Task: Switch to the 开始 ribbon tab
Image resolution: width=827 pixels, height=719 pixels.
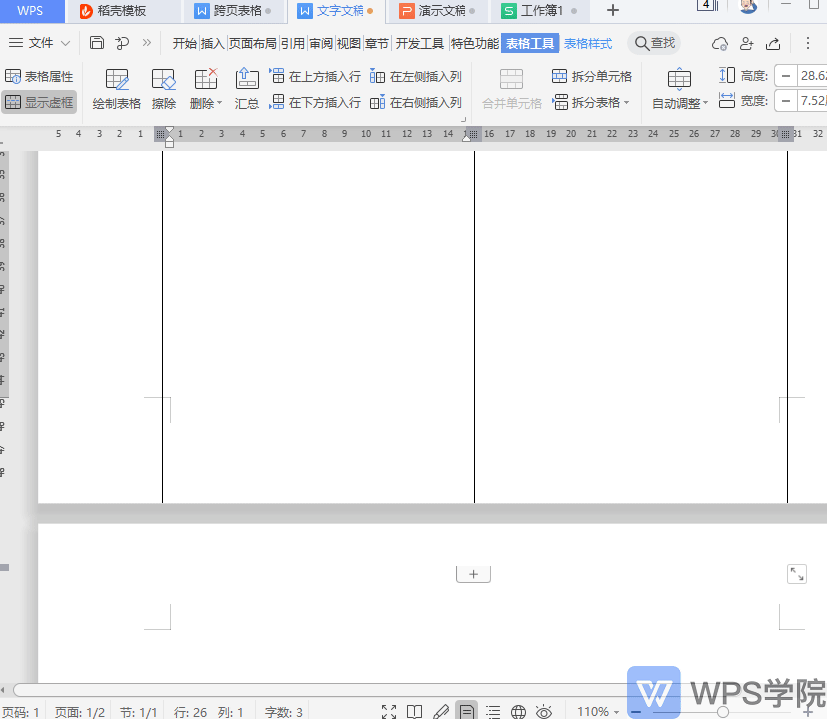Action: [x=185, y=43]
